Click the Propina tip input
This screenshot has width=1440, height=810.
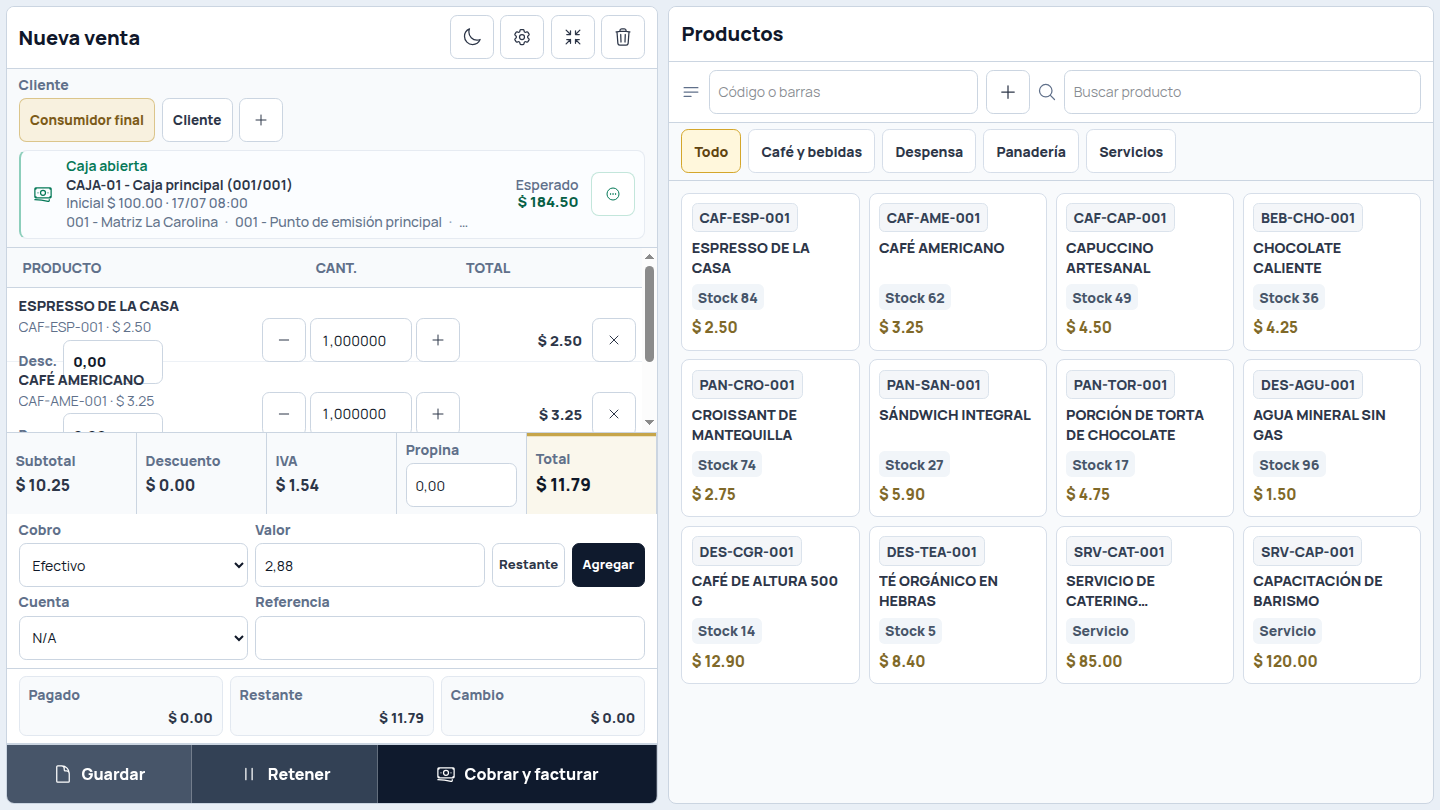461,485
